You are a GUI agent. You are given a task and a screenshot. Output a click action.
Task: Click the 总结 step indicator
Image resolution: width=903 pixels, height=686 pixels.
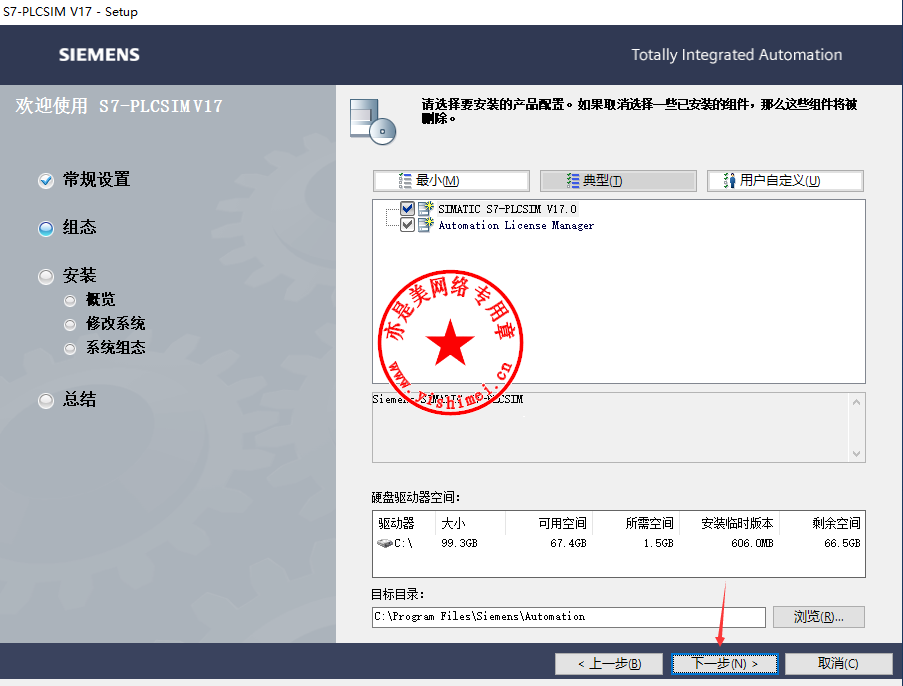coord(46,400)
